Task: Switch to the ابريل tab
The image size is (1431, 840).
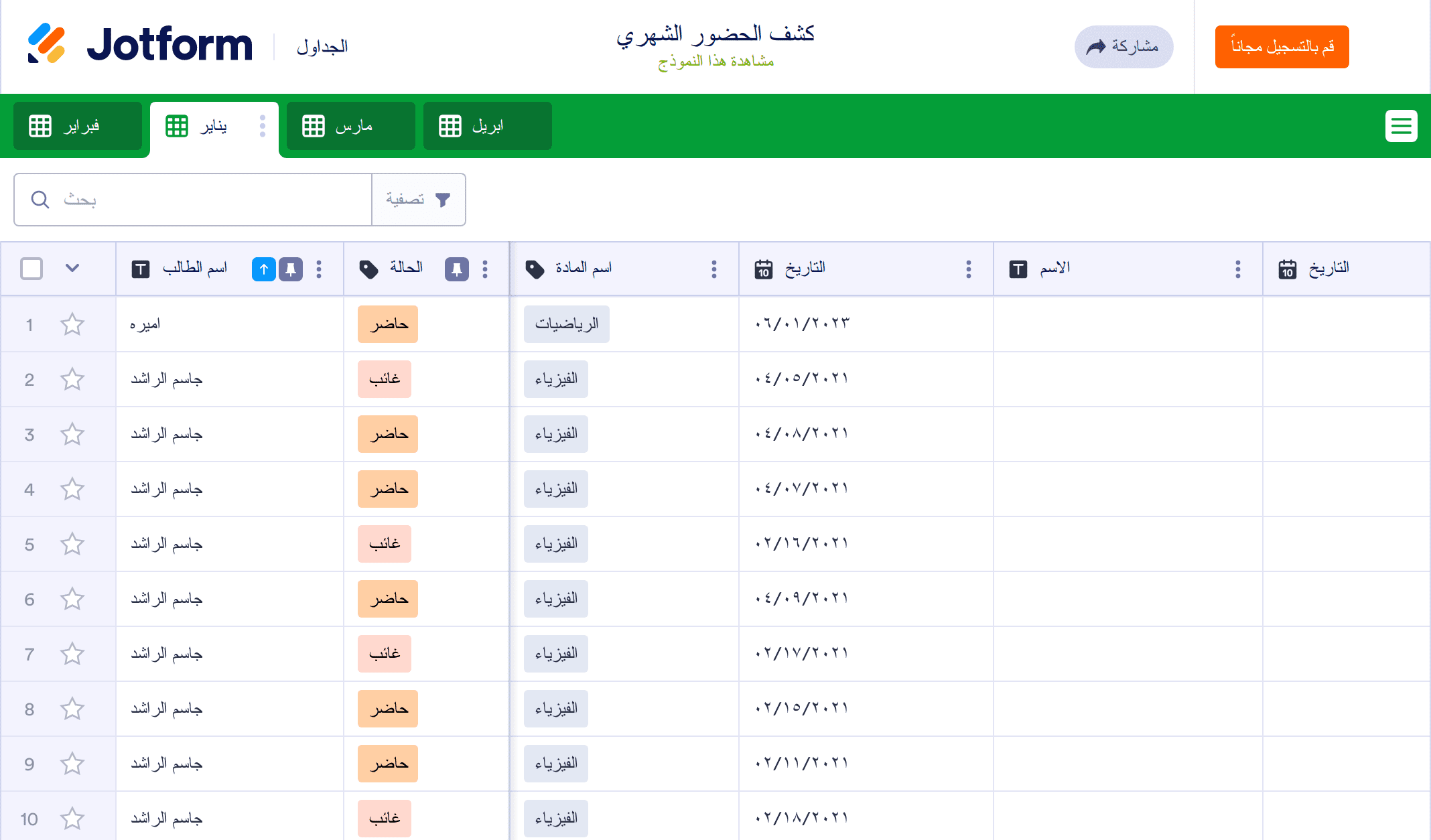Action: [x=487, y=126]
